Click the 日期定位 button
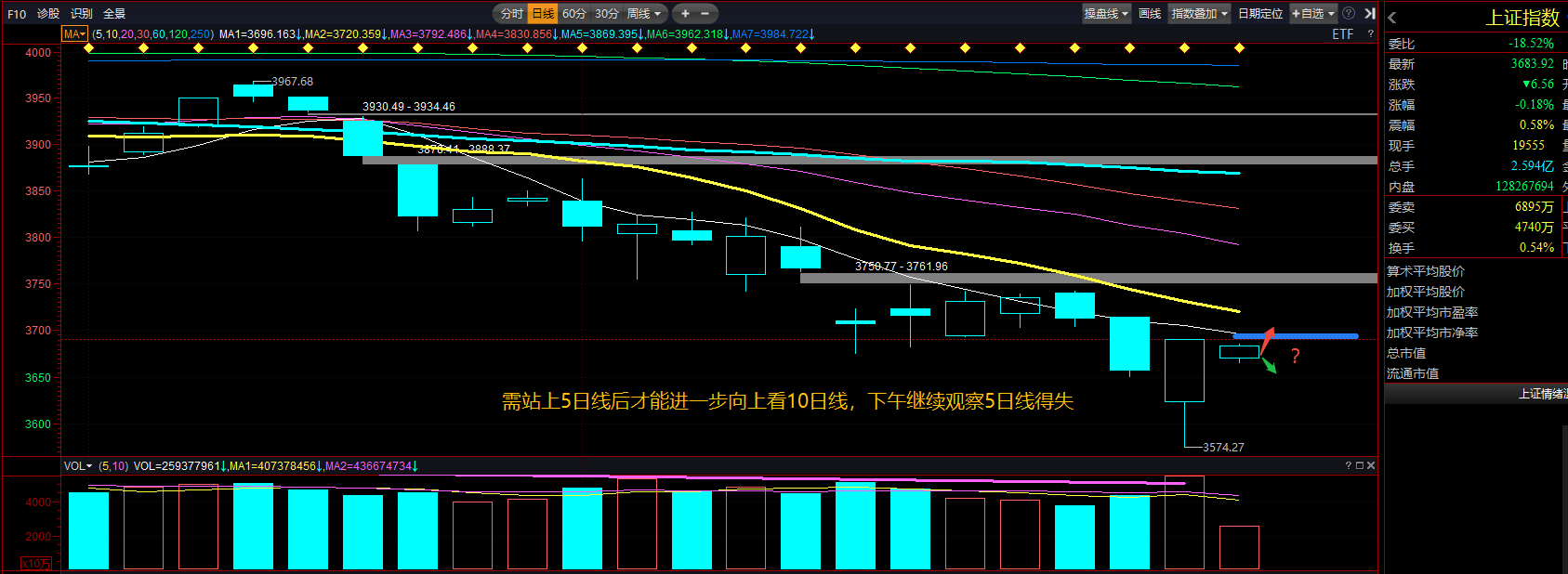The height and width of the screenshot is (574, 1568). click(1259, 13)
